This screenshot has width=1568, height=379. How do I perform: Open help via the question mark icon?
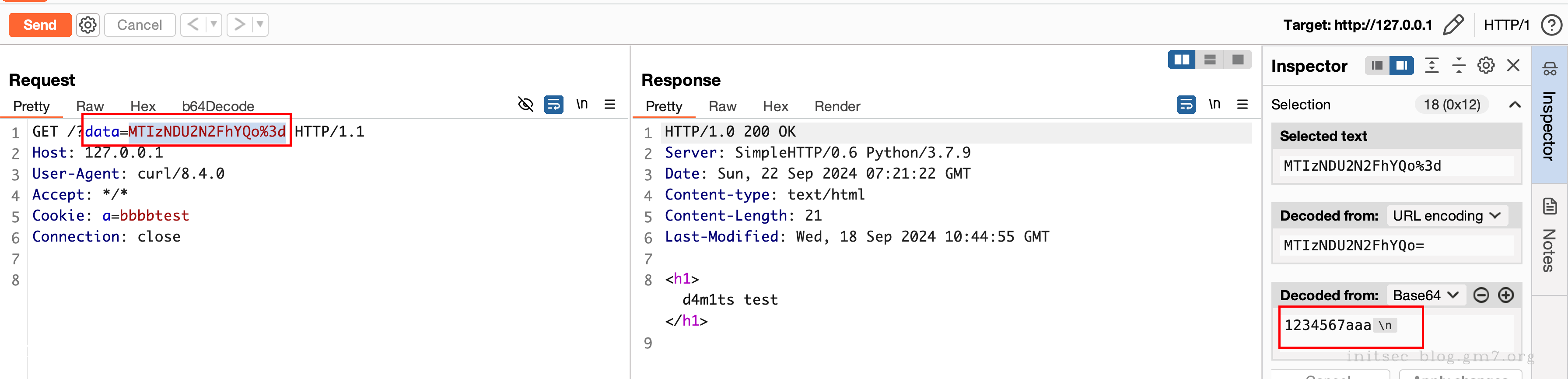tap(1551, 25)
